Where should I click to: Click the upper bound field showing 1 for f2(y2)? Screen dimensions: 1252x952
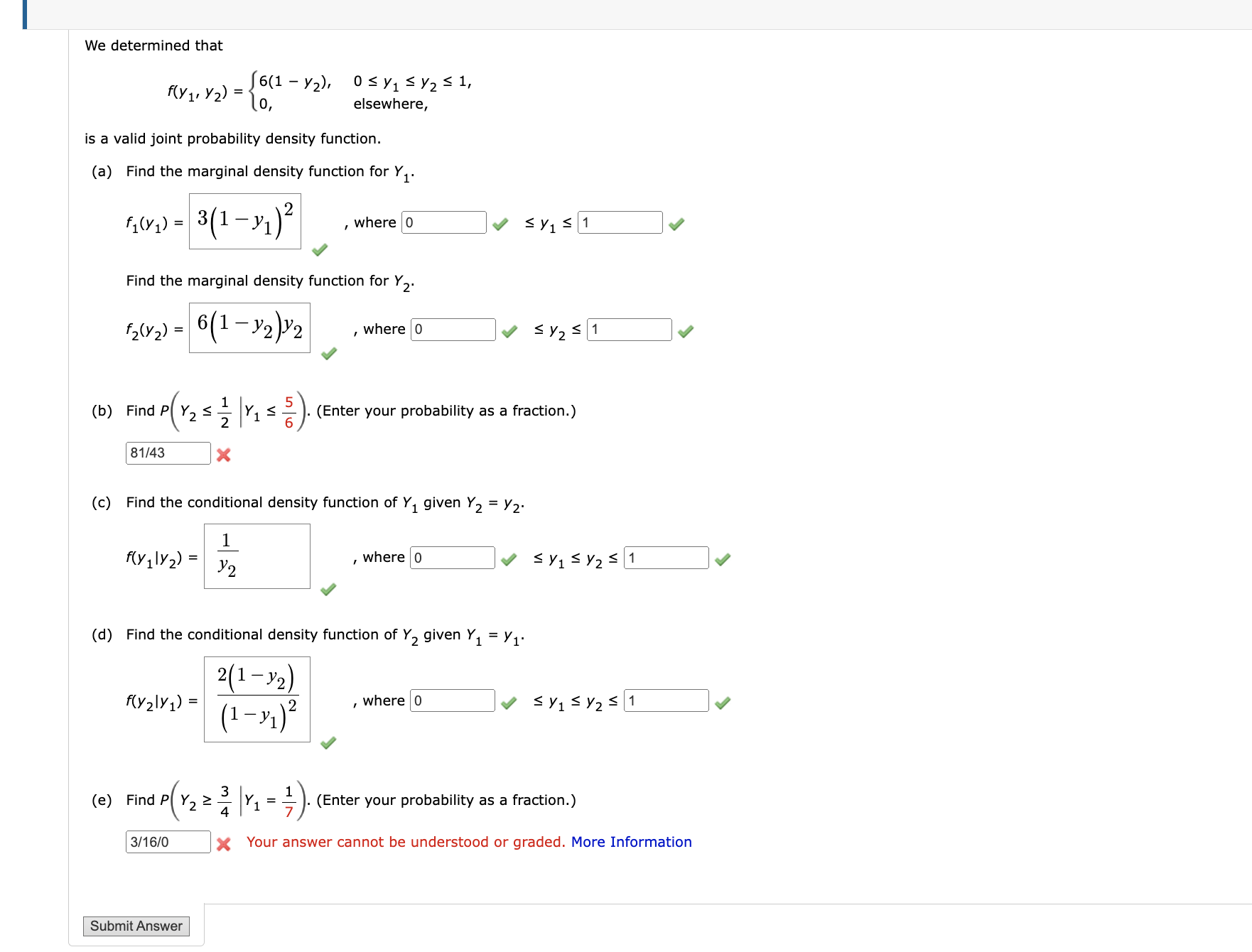click(x=628, y=330)
